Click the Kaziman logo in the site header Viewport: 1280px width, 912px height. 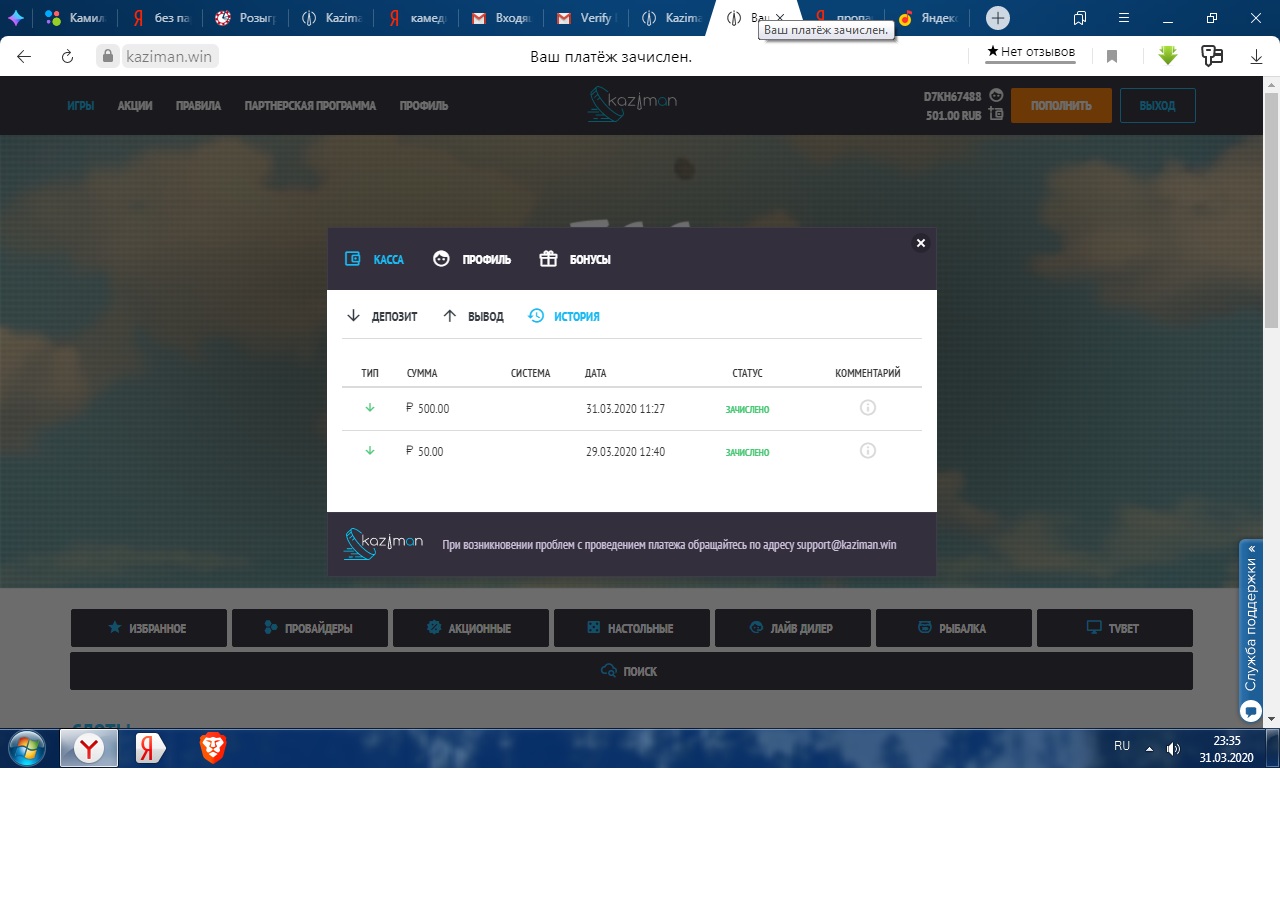click(x=633, y=104)
